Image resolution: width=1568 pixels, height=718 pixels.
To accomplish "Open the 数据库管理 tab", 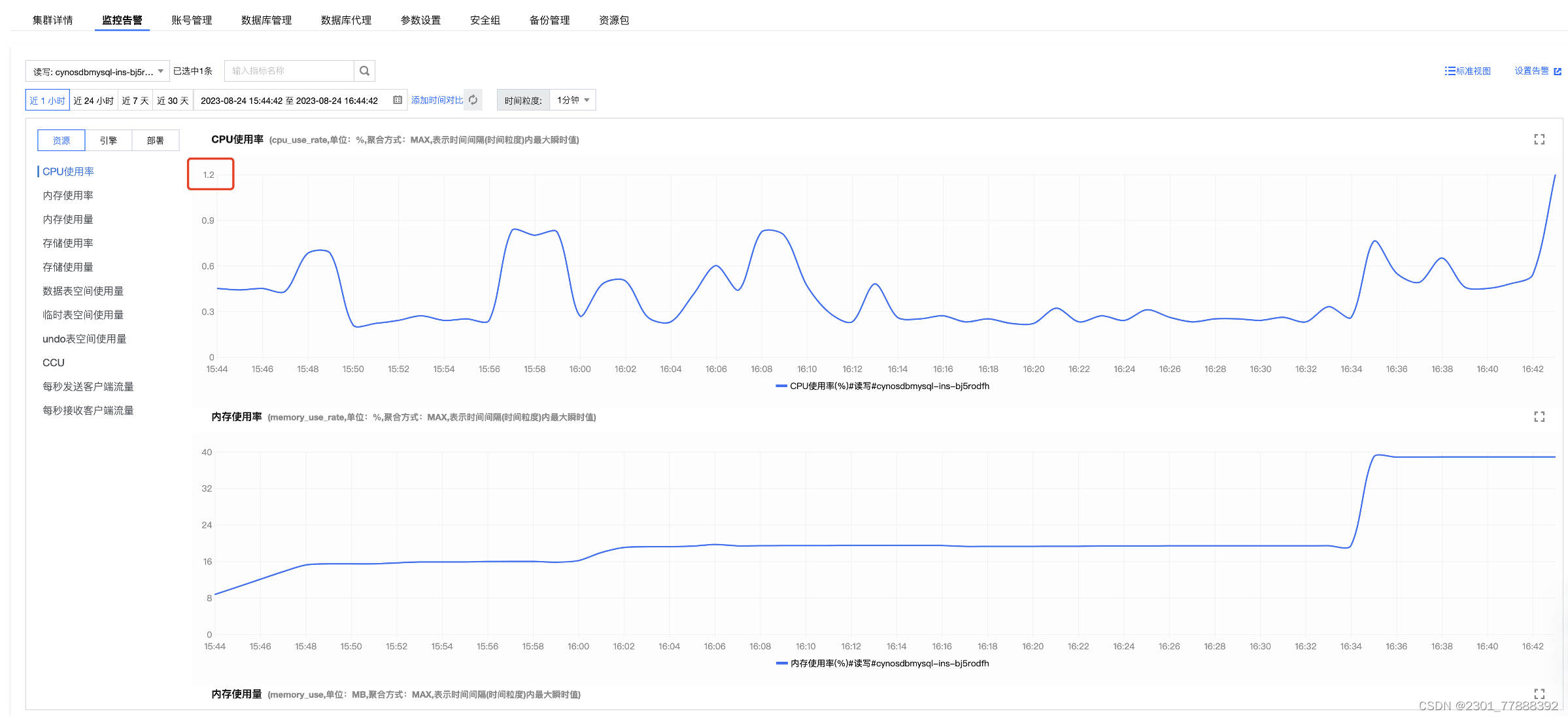I will pyautogui.click(x=266, y=20).
